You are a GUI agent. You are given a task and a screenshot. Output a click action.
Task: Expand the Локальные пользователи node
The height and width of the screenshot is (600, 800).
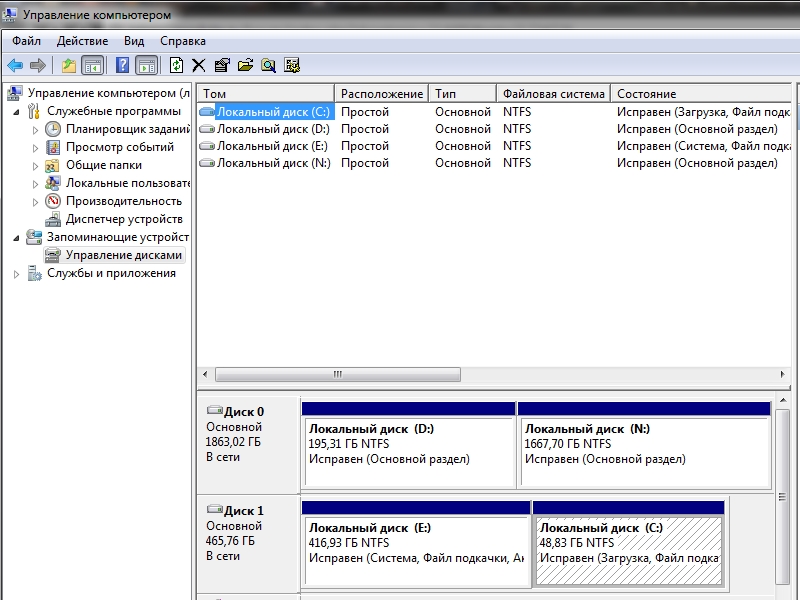point(35,184)
